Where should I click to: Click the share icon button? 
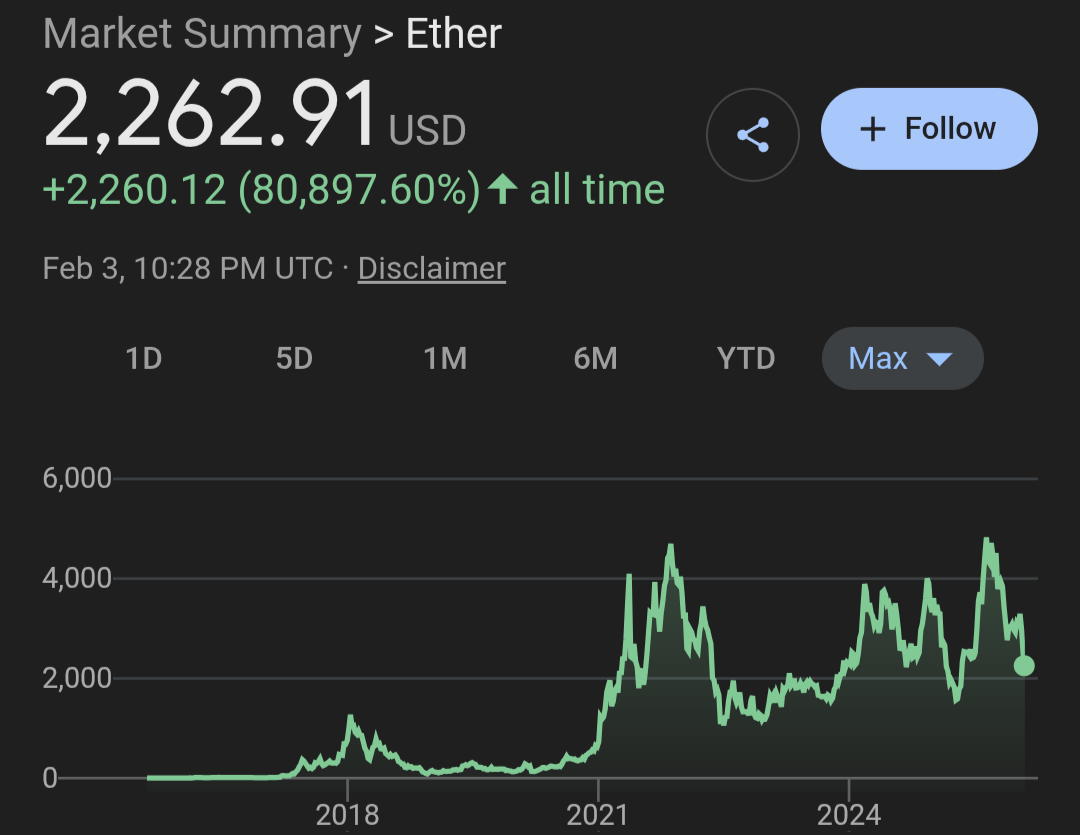click(752, 134)
